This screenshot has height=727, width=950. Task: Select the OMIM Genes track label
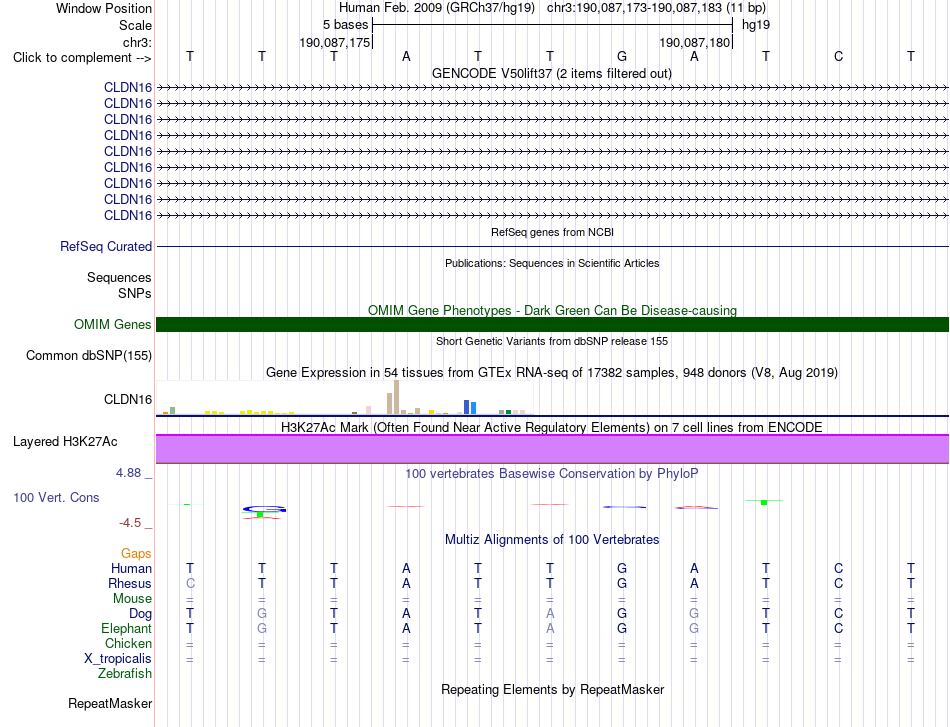pyautogui.click(x=113, y=325)
